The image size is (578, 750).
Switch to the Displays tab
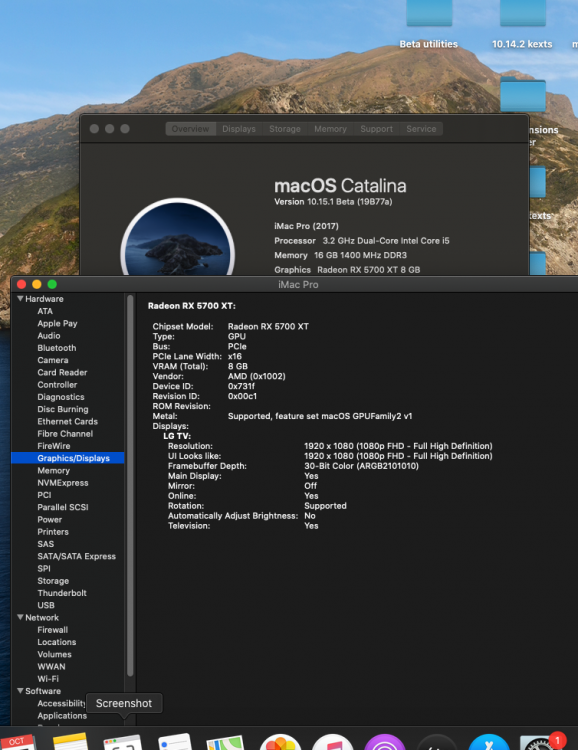tap(239, 129)
